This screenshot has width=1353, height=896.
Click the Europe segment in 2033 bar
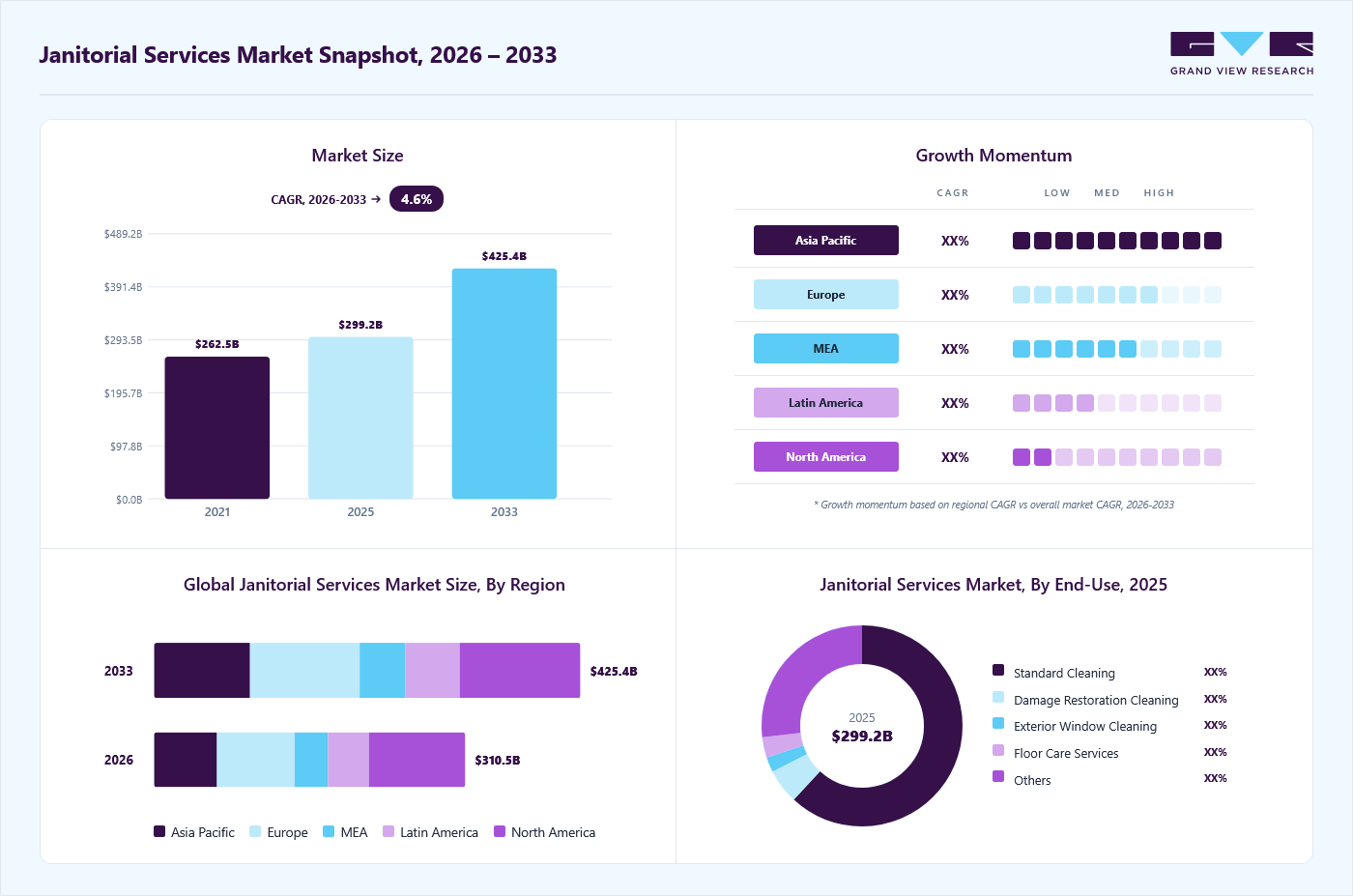[x=304, y=671]
